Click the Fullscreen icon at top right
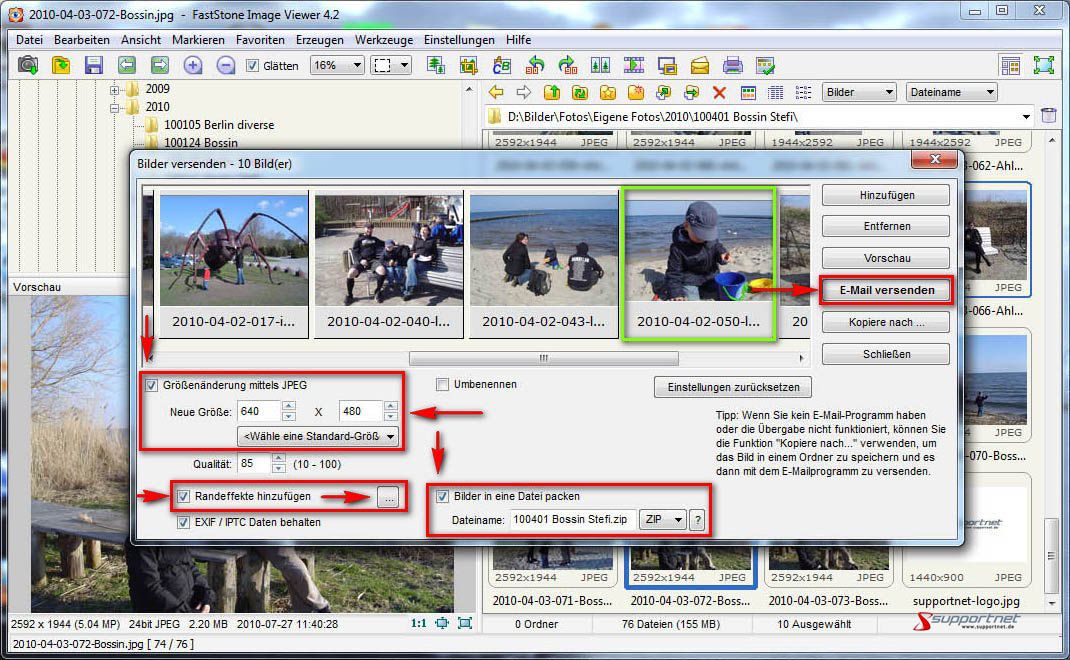1070x660 pixels. click(1043, 65)
